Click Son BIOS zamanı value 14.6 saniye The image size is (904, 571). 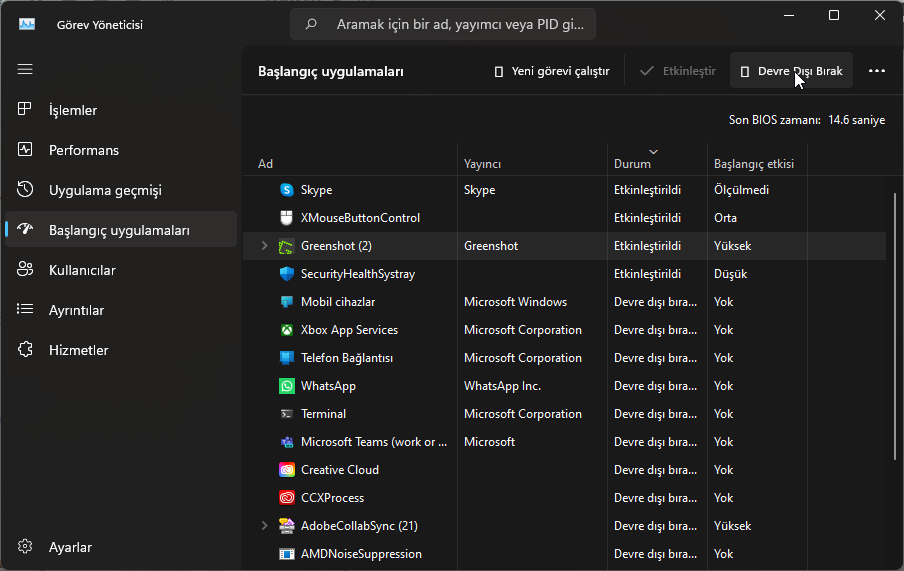856,120
